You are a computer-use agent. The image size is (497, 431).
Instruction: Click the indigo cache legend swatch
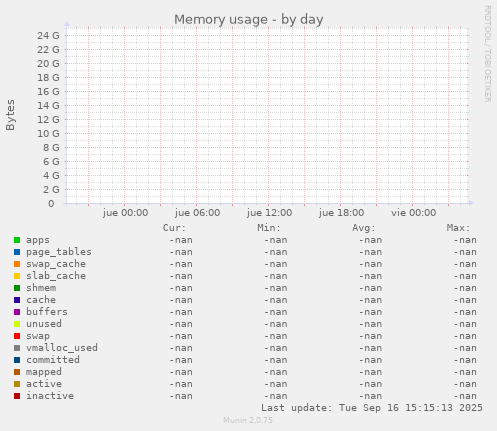pos(17,300)
